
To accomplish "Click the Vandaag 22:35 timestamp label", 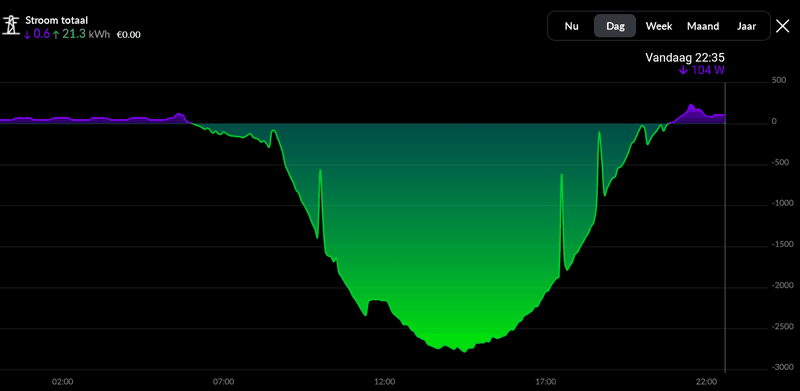I will 685,58.
